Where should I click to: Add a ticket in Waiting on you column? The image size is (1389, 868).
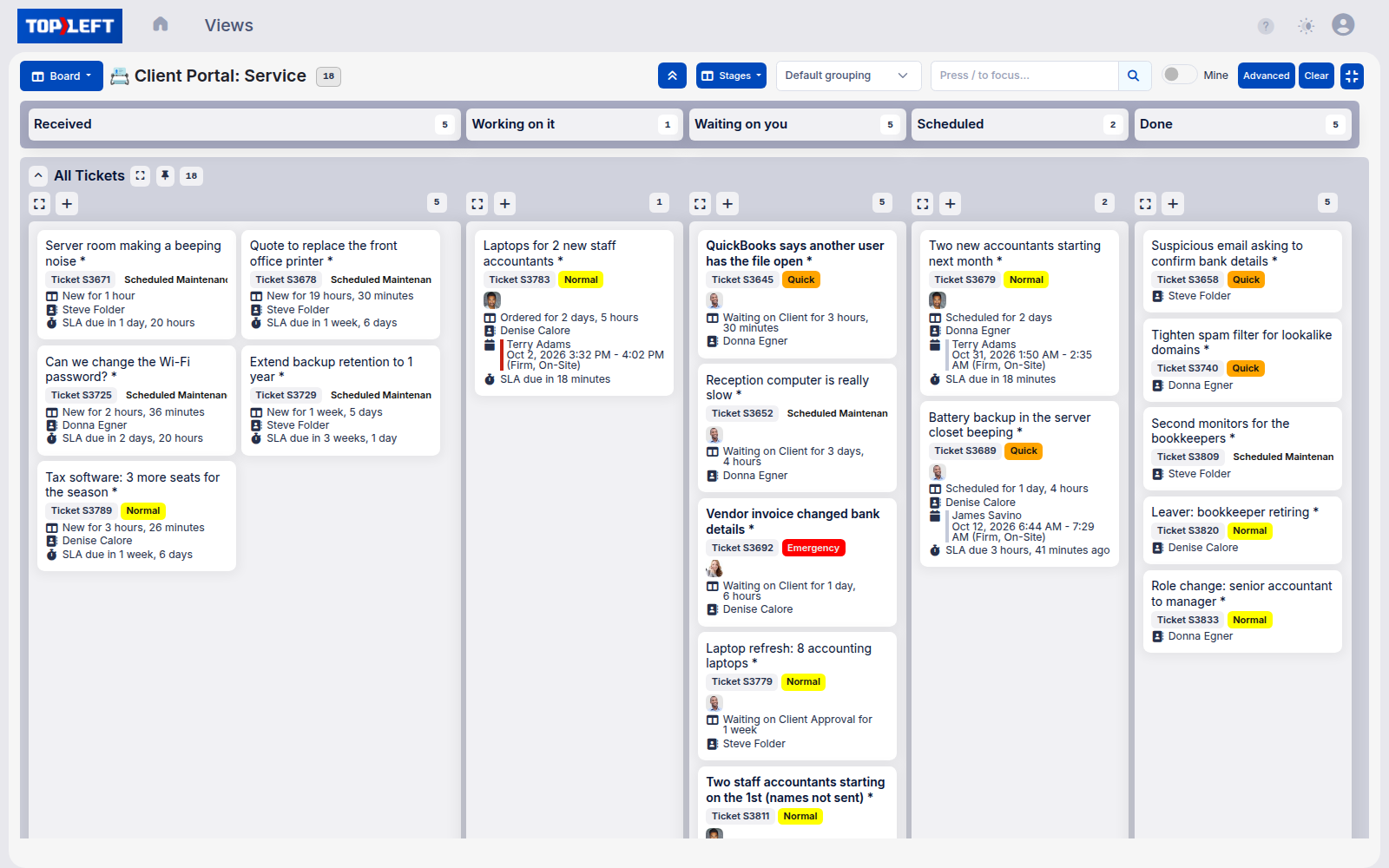[x=727, y=204]
